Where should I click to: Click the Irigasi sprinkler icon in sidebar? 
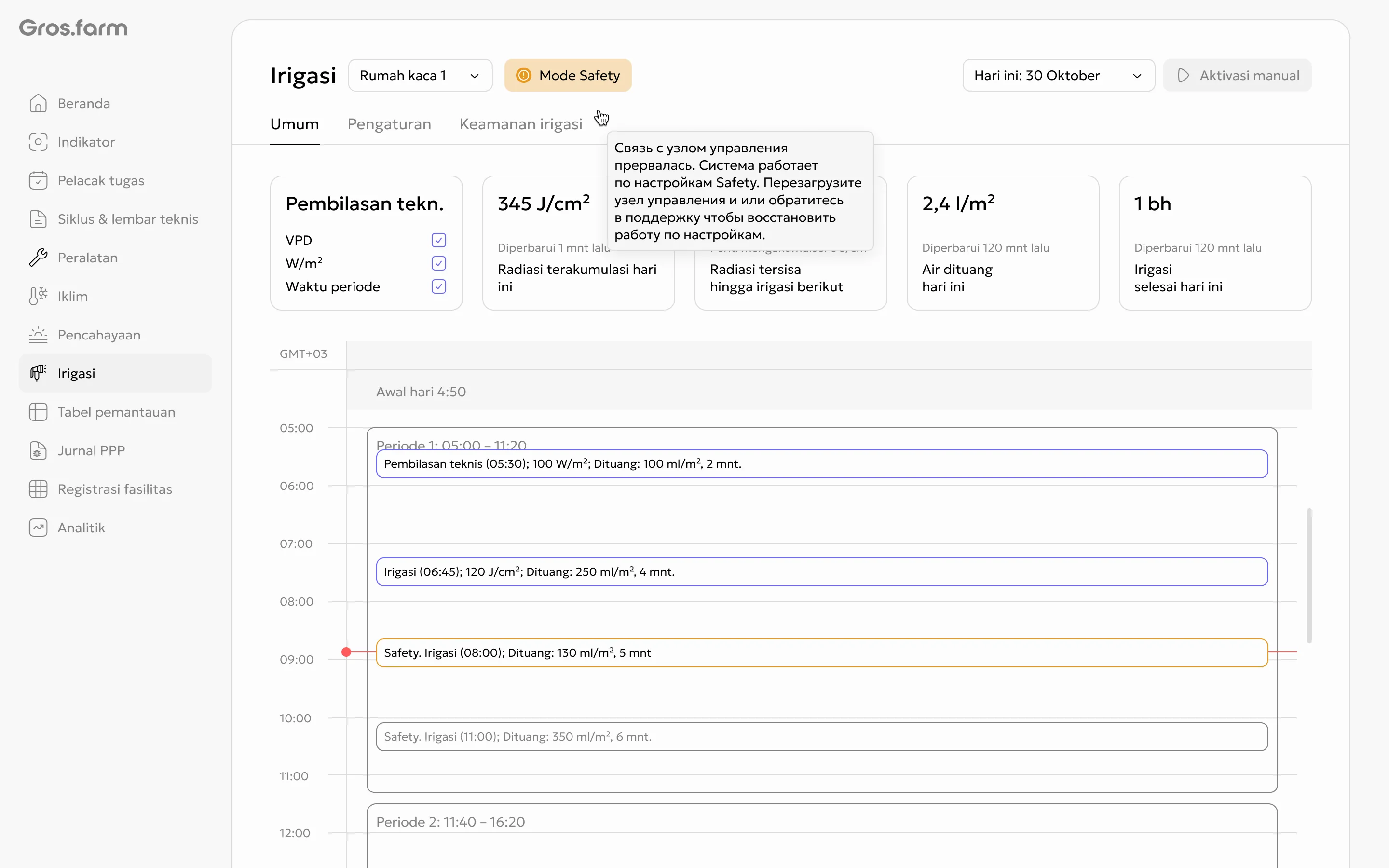tap(38, 373)
